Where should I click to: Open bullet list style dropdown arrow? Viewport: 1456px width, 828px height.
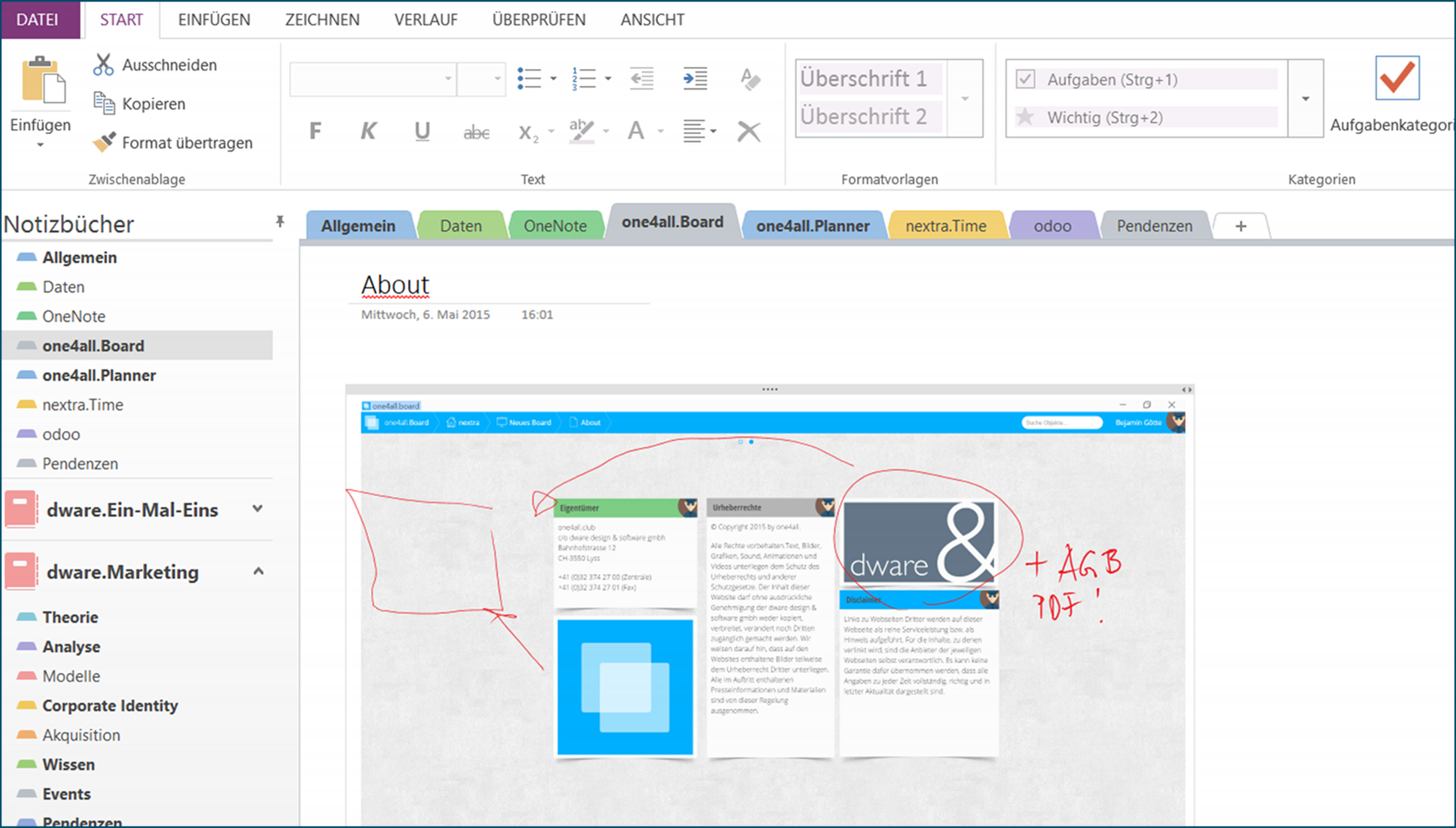[x=553, y=78]
